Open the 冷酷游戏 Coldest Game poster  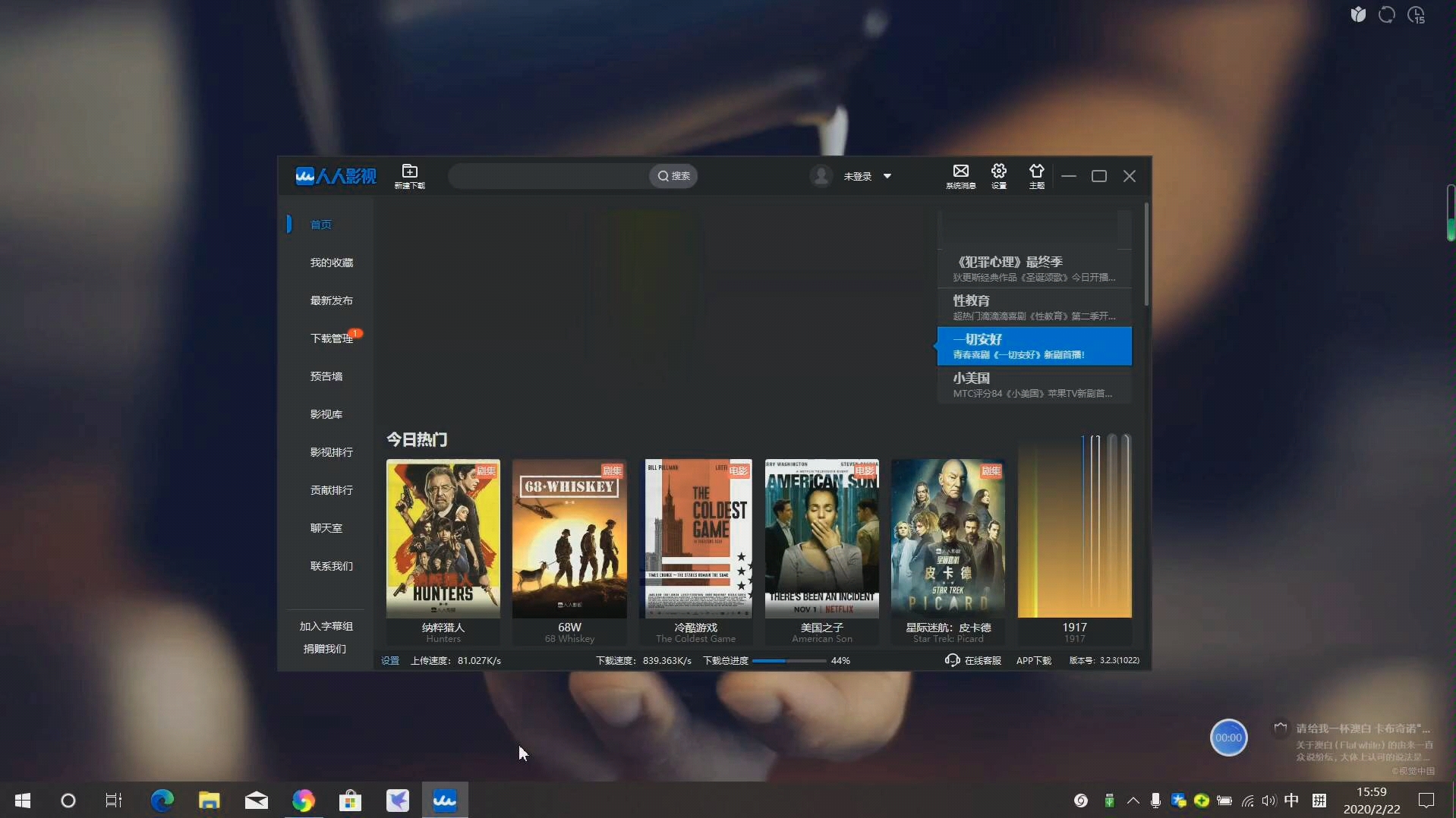(696, 538)
